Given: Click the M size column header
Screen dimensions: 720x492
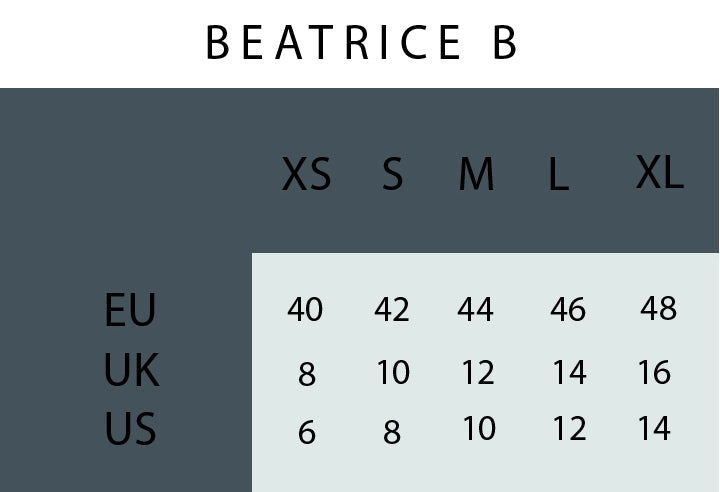Looking at the screenshot, I should 476,176.
